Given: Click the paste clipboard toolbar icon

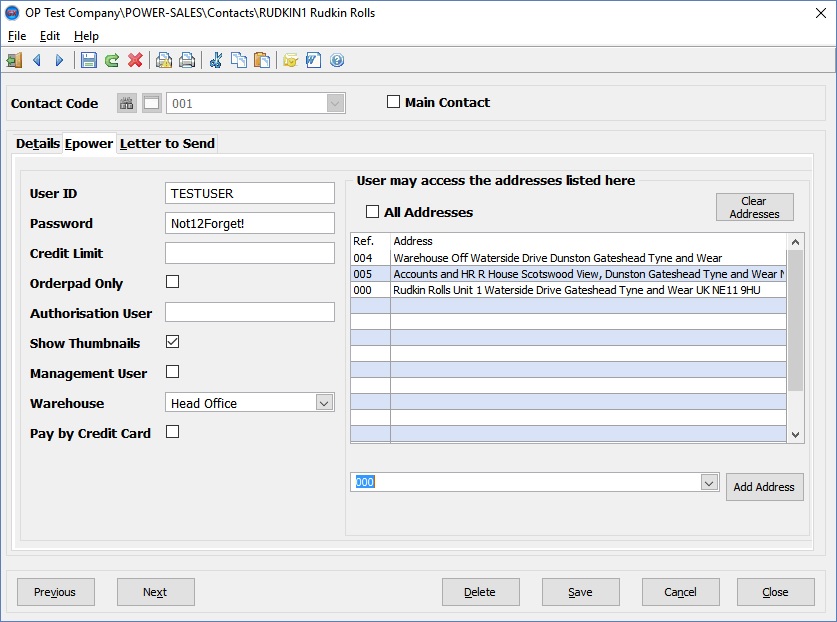Looking at the screenshot, I should click(x=261, y=61).
